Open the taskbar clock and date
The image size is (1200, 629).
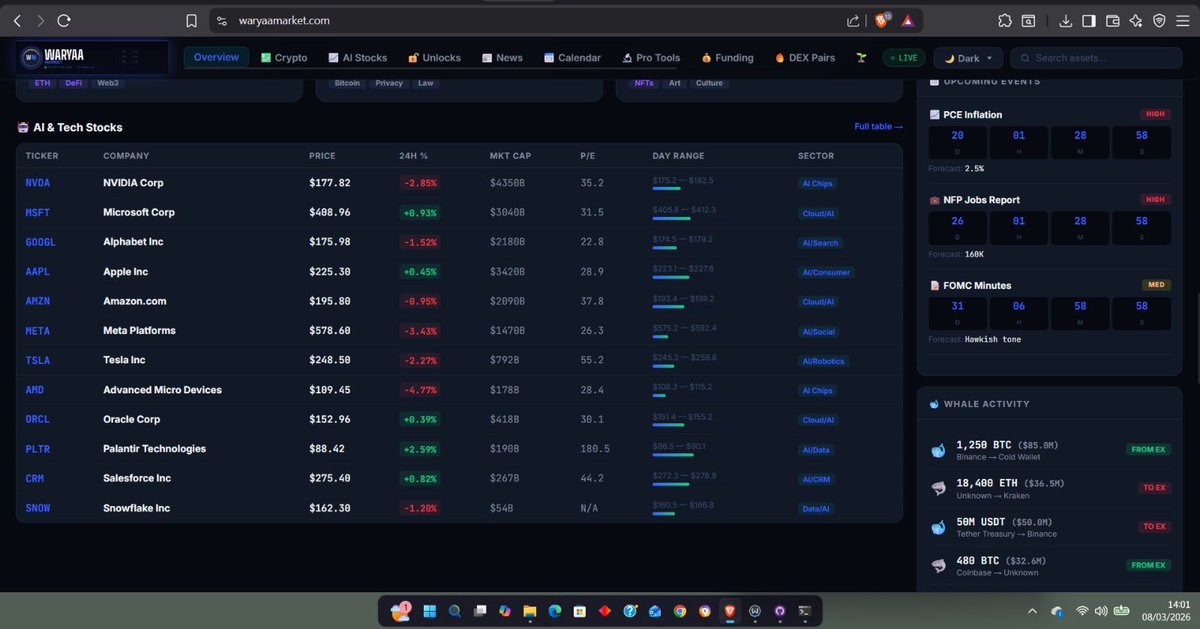point(1168,611)
